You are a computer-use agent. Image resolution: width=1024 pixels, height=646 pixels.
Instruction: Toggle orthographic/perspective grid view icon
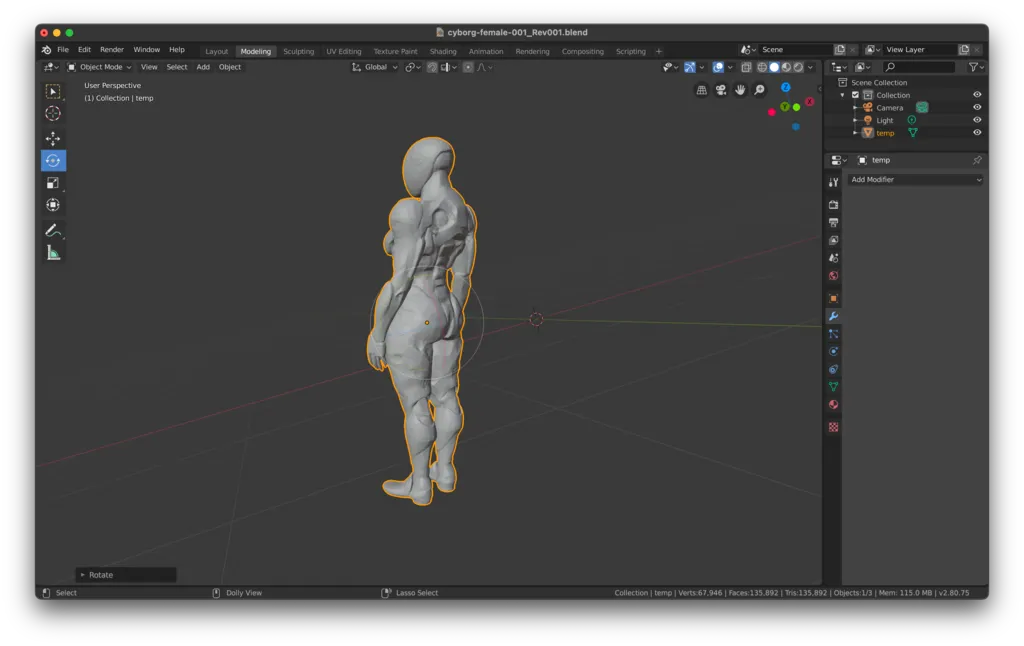point(701,90)
